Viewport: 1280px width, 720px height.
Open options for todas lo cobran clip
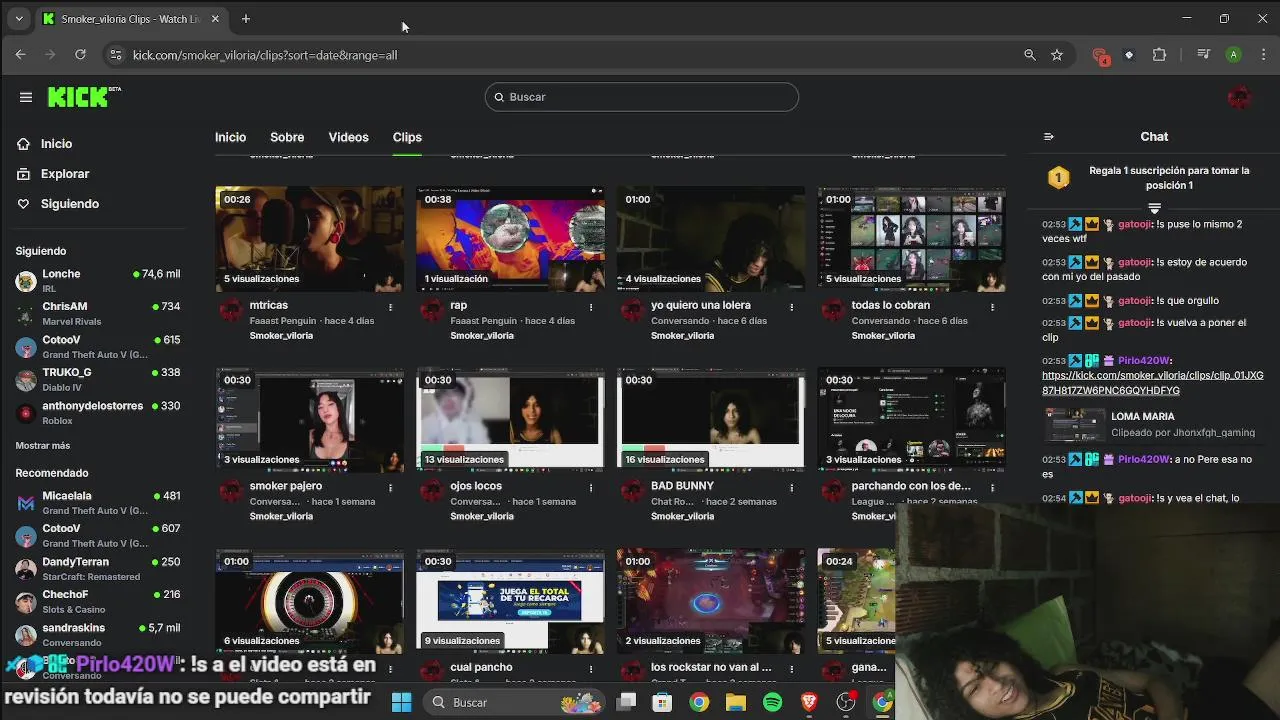[x=992, y=306]
